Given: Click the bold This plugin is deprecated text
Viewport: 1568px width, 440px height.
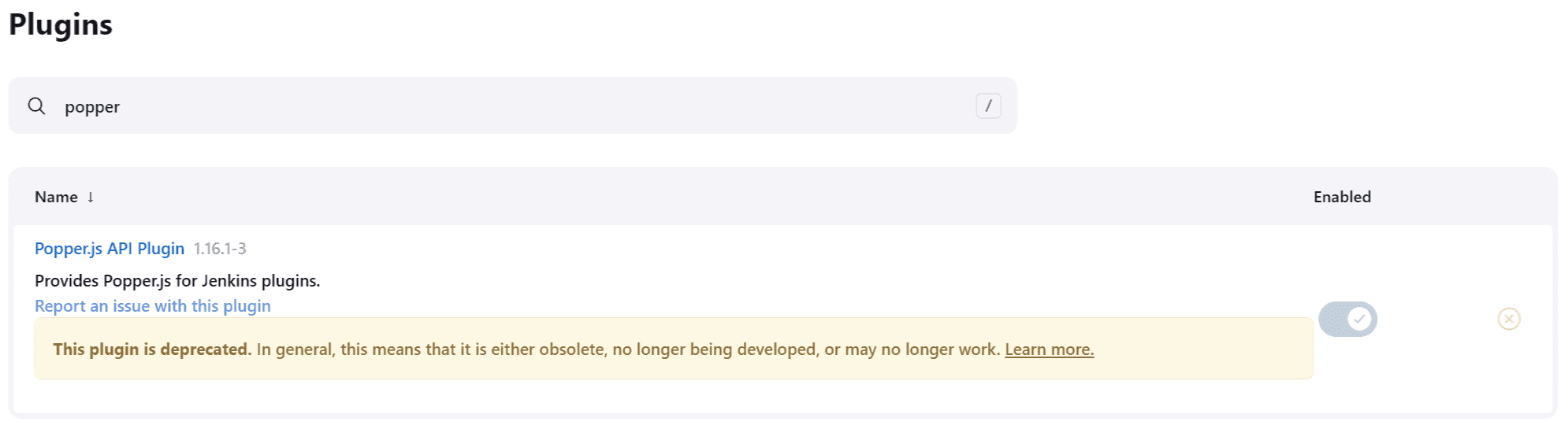Looking at the screenshot, I should pos(152,349).
